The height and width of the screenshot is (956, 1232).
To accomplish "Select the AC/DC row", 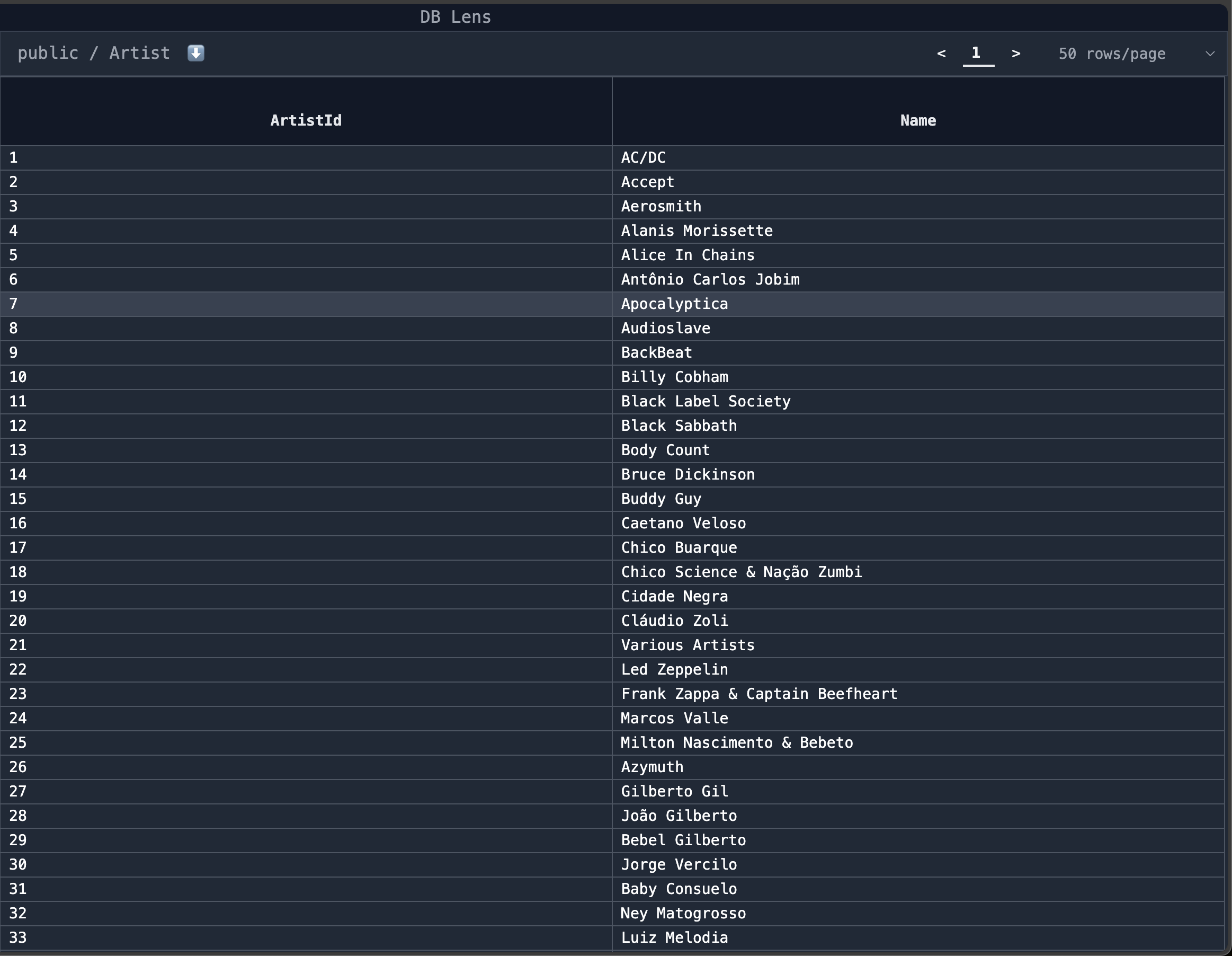I will [x=644, y=157].
